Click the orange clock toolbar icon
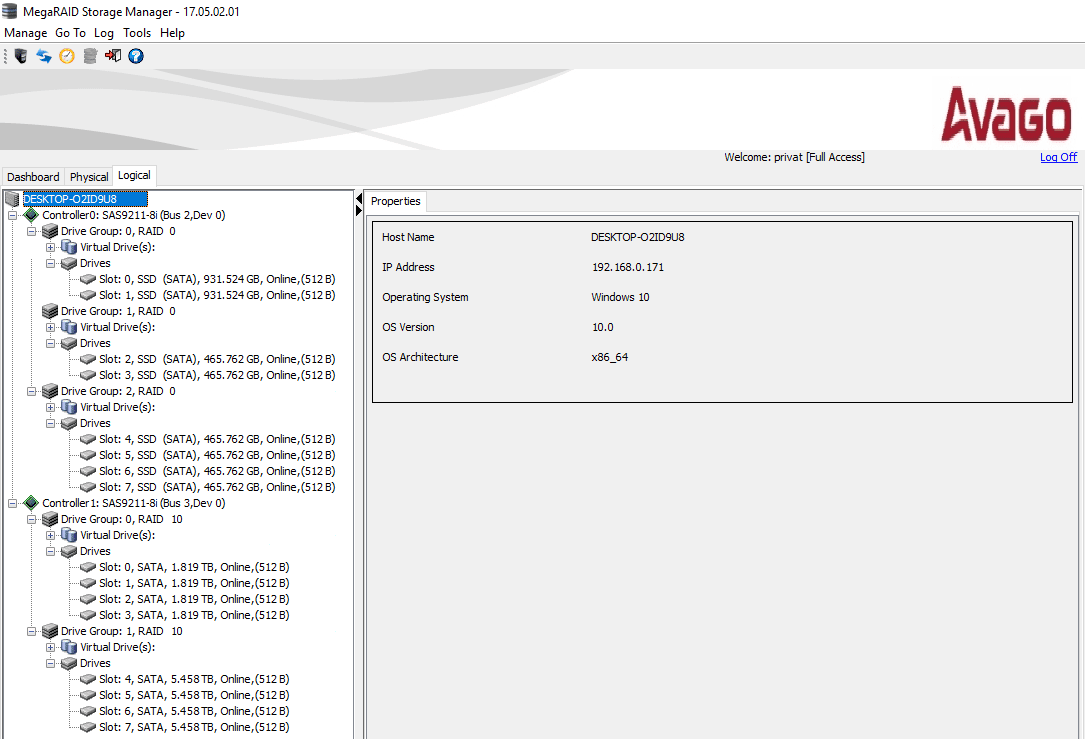 click(x=66, y=56)
